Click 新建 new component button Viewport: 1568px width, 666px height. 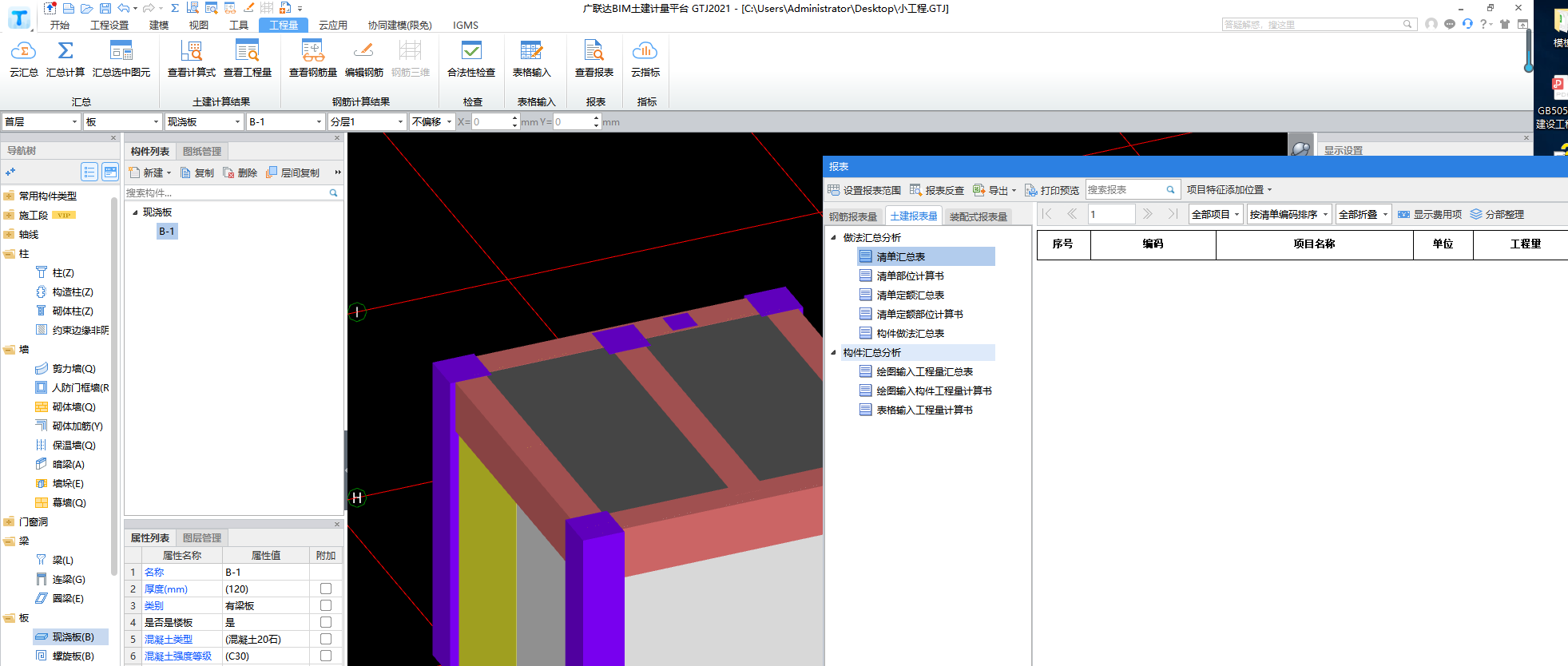[150, 172]
